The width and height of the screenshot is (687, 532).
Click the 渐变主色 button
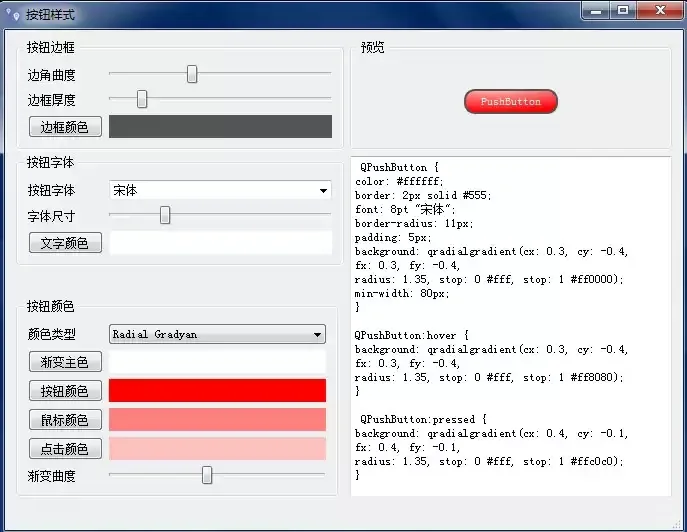point(65,362)
